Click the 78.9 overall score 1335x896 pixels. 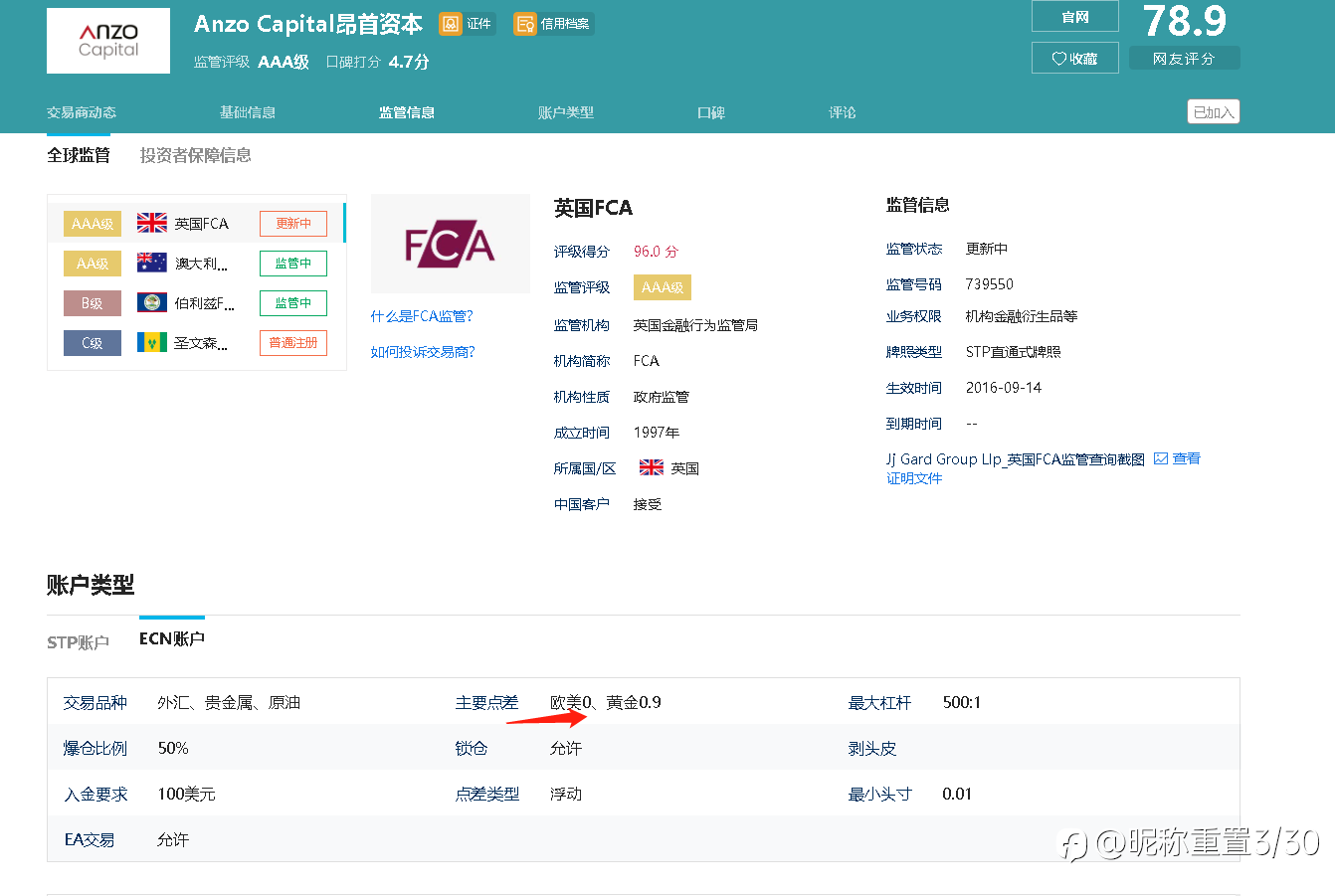(x=1185, y=21)
